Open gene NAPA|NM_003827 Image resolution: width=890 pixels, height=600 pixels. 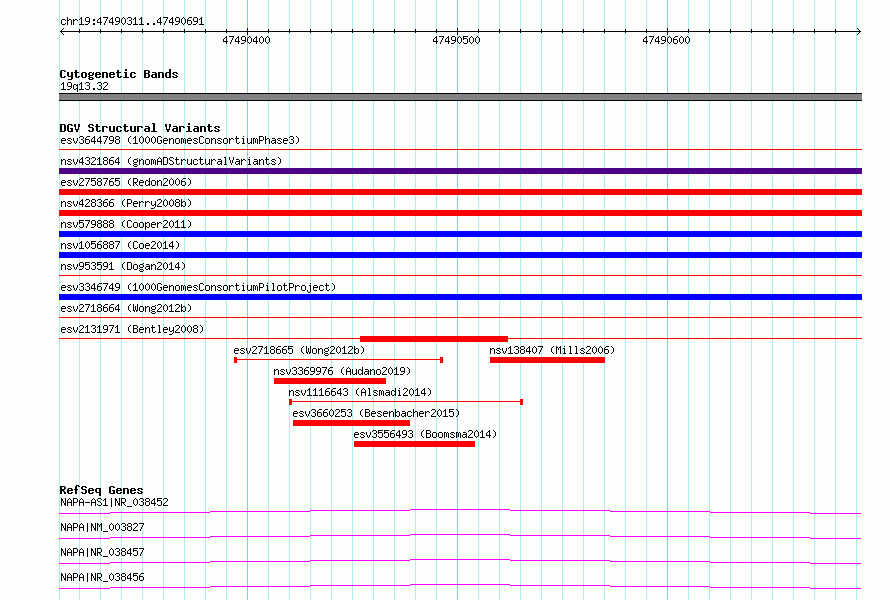point(102,527)
